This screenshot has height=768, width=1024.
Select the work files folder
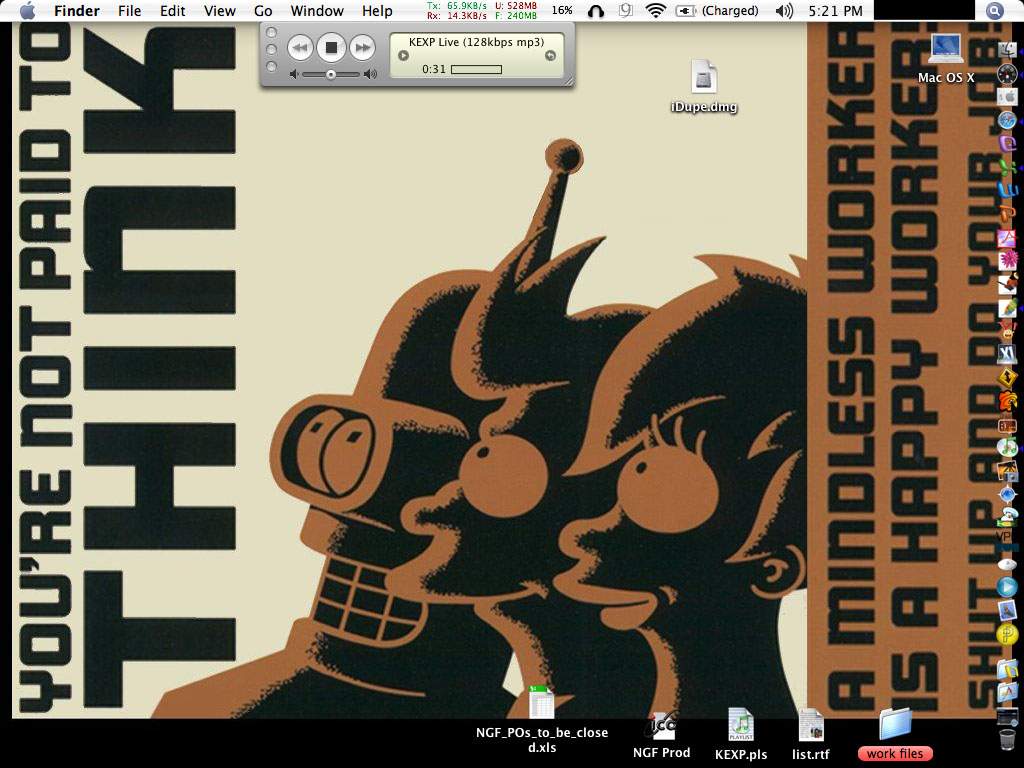(895, 735)
